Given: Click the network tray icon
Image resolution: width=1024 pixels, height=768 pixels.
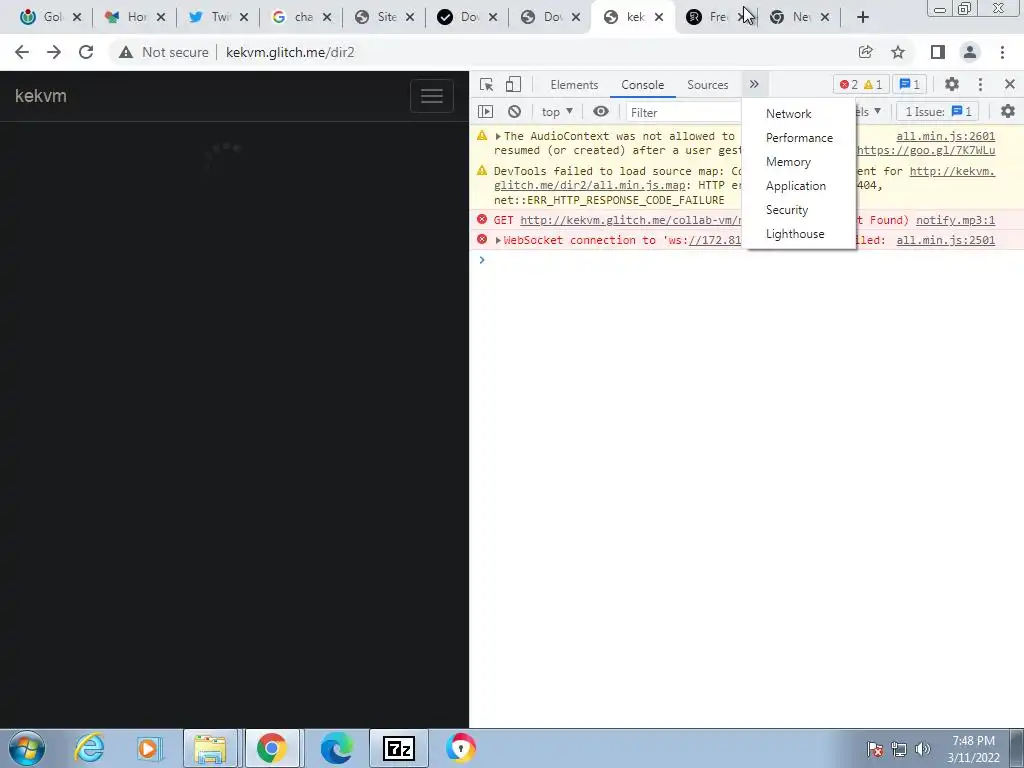Looking at the screenshot, I should pos(899,749).
